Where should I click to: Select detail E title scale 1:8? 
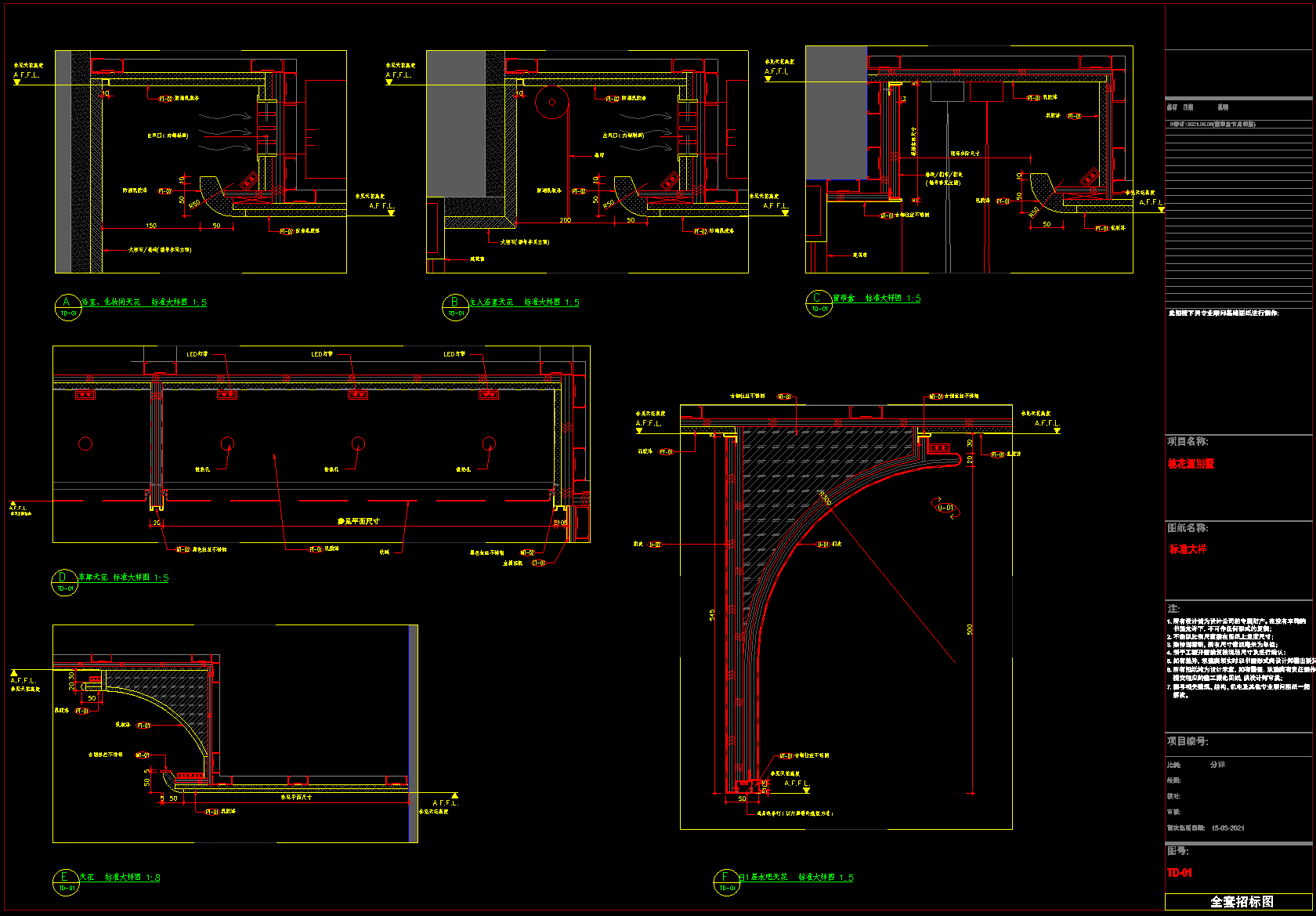152,878
